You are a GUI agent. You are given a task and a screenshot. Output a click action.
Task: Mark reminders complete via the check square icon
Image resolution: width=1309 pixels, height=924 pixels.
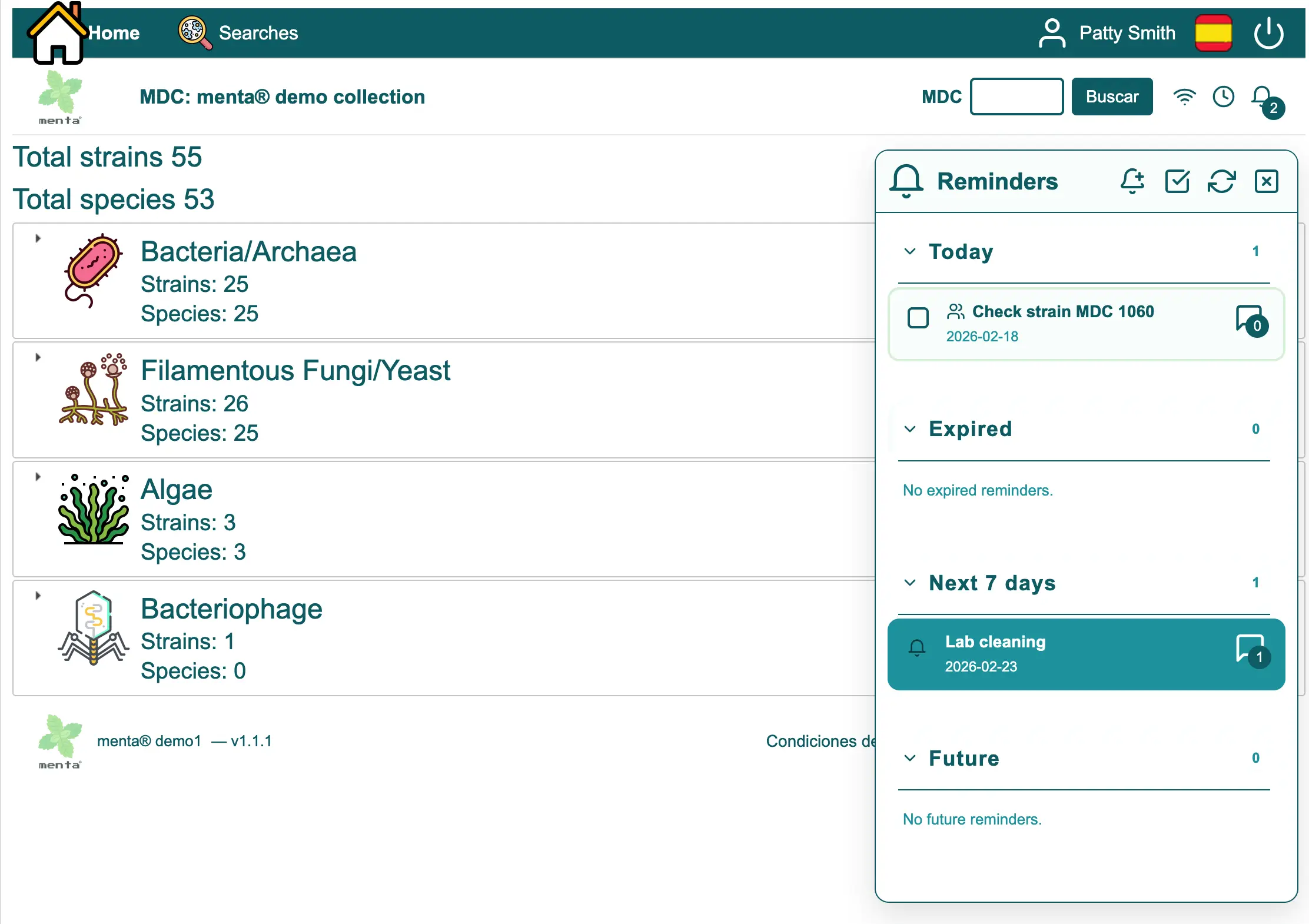click(x=1177, y=181)
